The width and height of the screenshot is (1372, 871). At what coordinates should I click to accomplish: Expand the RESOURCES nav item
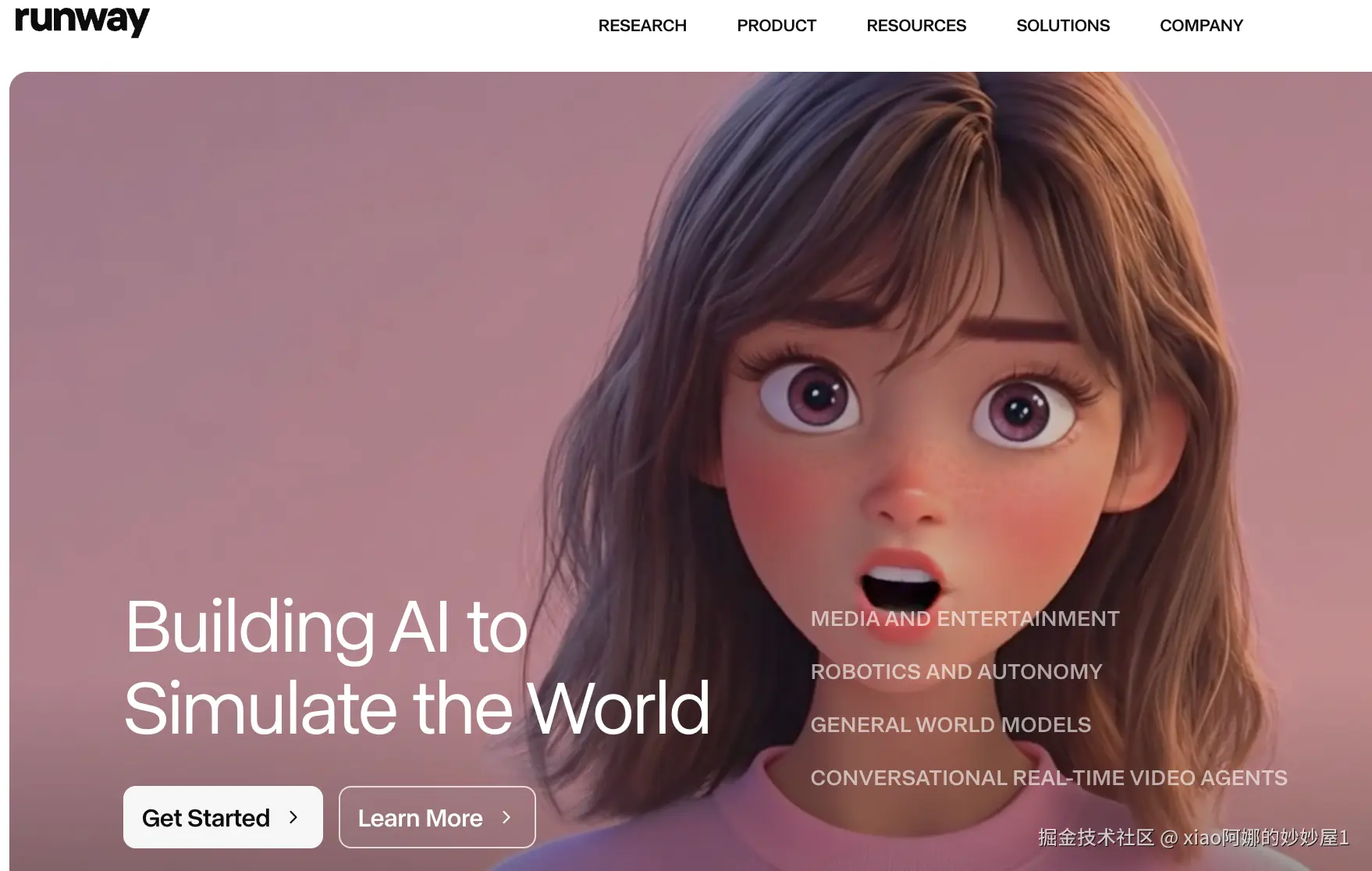pos(916,26)
